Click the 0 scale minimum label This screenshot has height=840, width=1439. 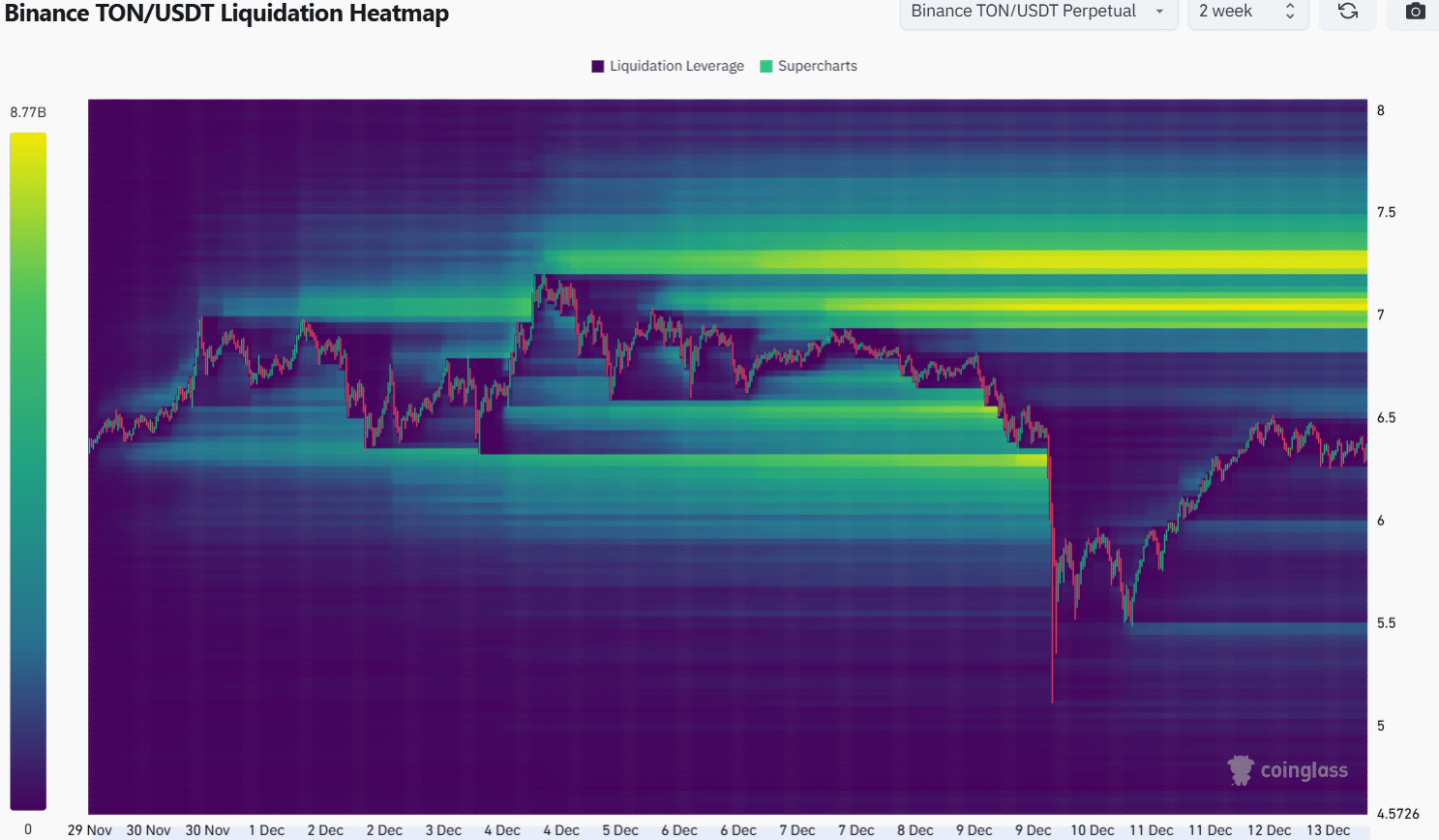point(28,829)
